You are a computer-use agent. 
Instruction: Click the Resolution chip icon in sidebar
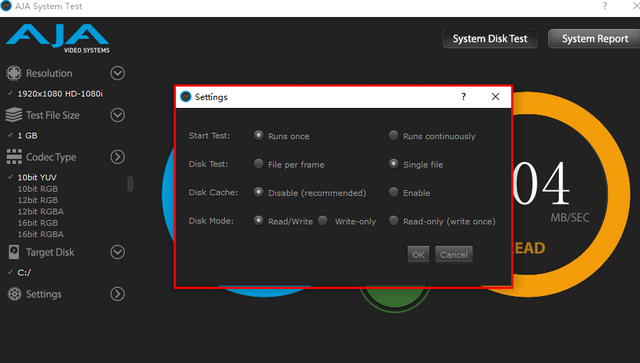(x=14, y=73)
